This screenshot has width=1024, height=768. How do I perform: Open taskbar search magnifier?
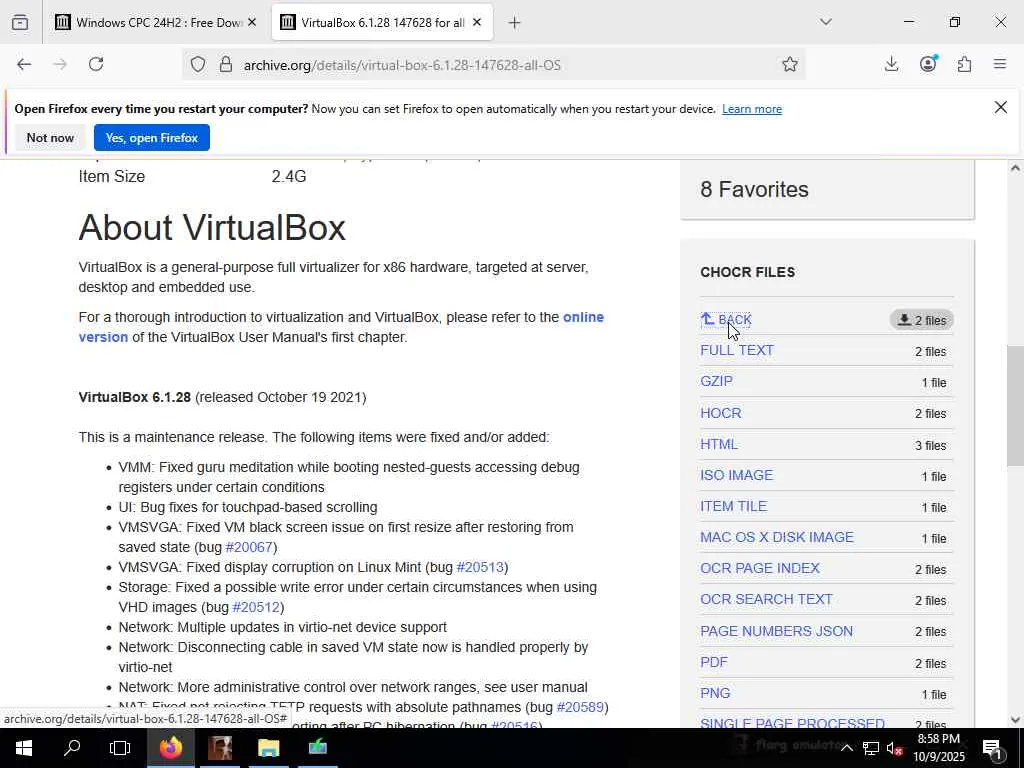pos(72,748)
